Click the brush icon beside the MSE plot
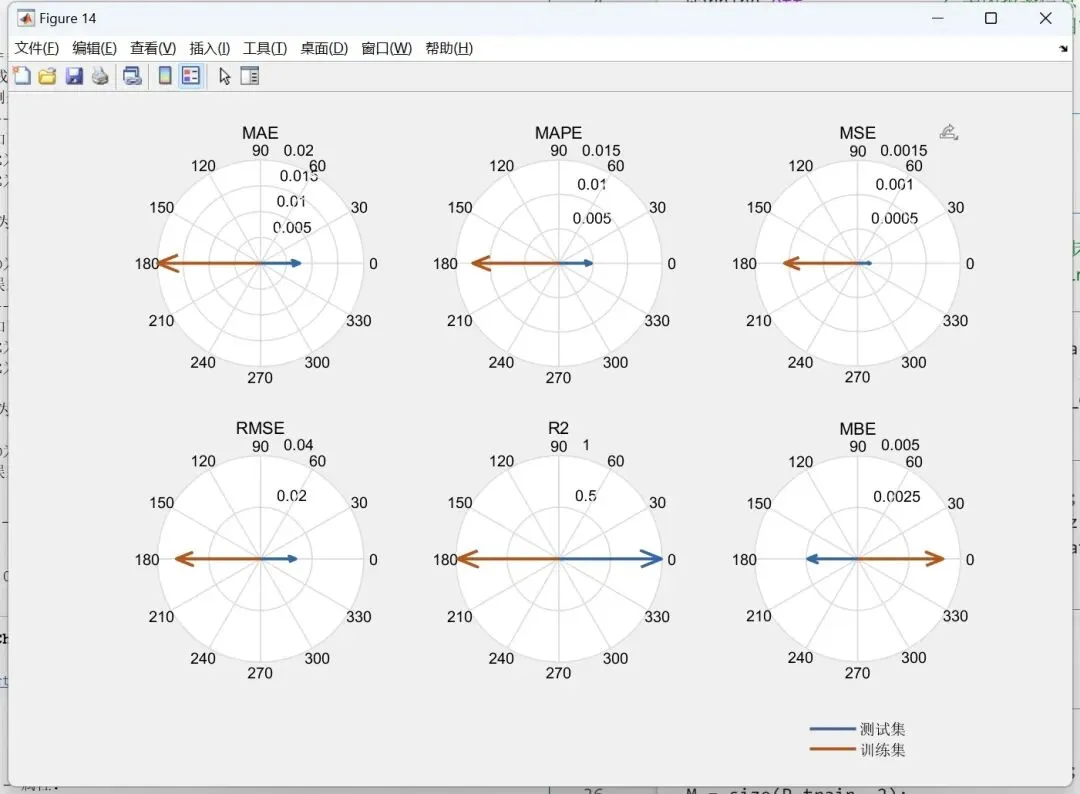The width and height of the screenshot is (1080, 794). (948, 132)
